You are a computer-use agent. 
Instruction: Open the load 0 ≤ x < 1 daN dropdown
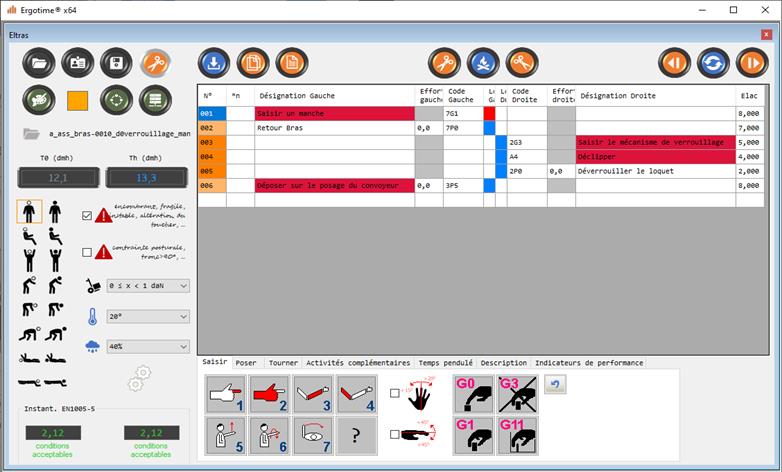point(148,286)
